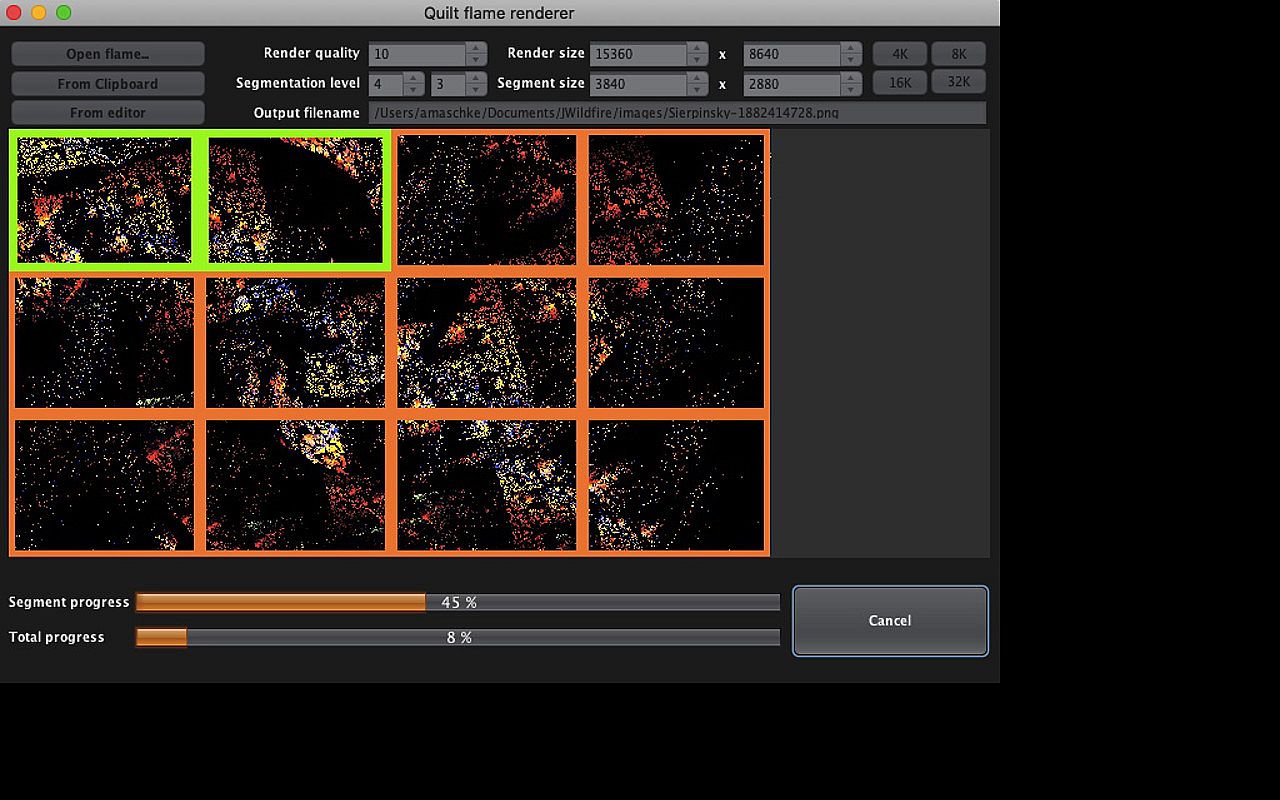The height and width of the screenshot is (800, 1280).
Task: Click the Segment size width field
Action: tap(638, 84)
